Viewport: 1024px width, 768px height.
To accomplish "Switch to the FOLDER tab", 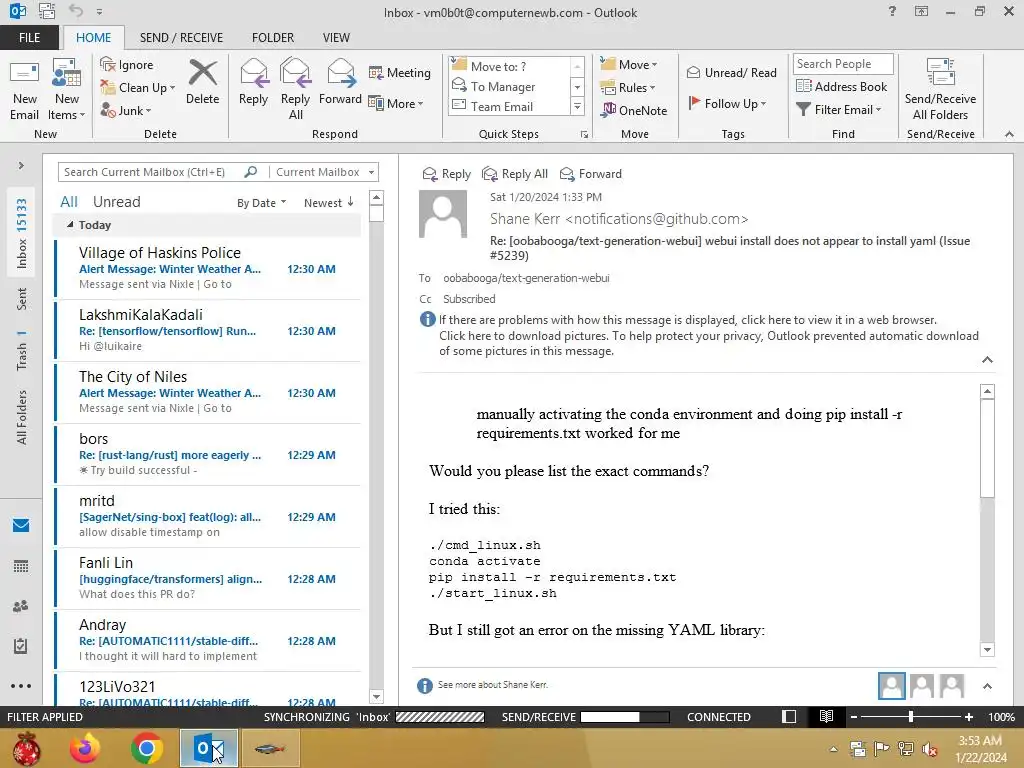I will click(273, 37).
